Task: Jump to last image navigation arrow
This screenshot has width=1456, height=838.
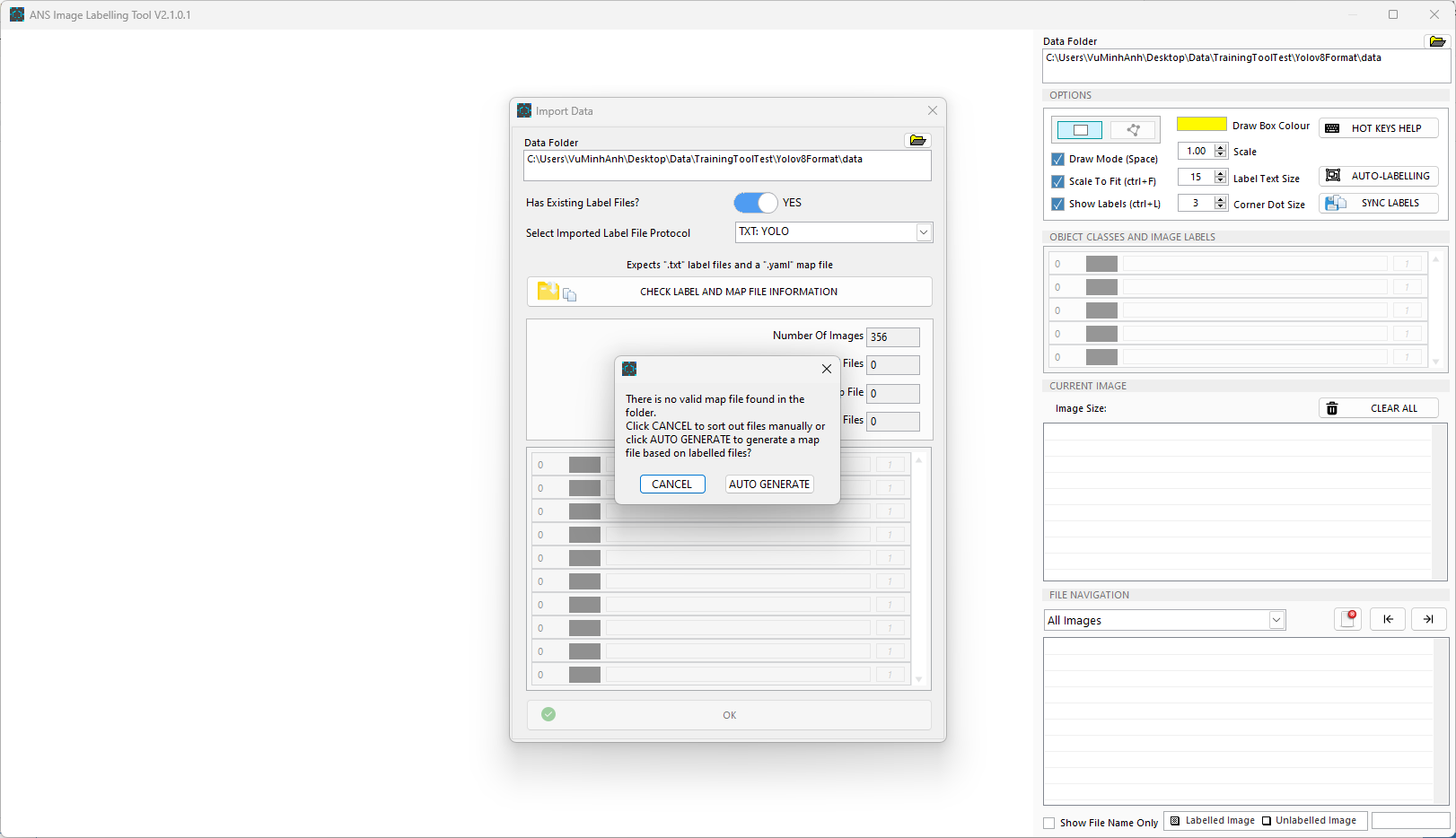Action: click(x=1428, y=619)
